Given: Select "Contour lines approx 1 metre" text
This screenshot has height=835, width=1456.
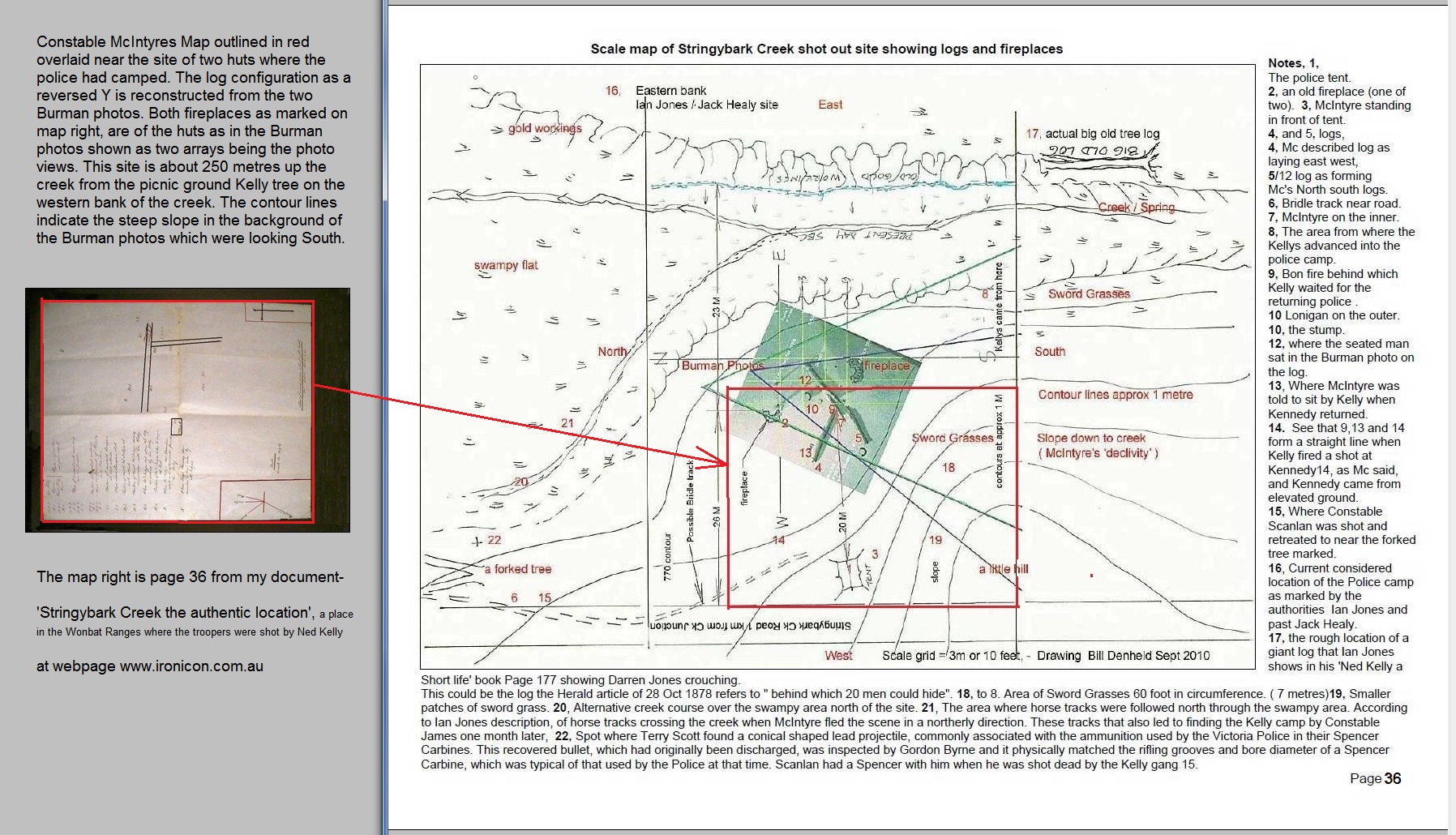Looking at the screenshot, I should pos(1116,395).
